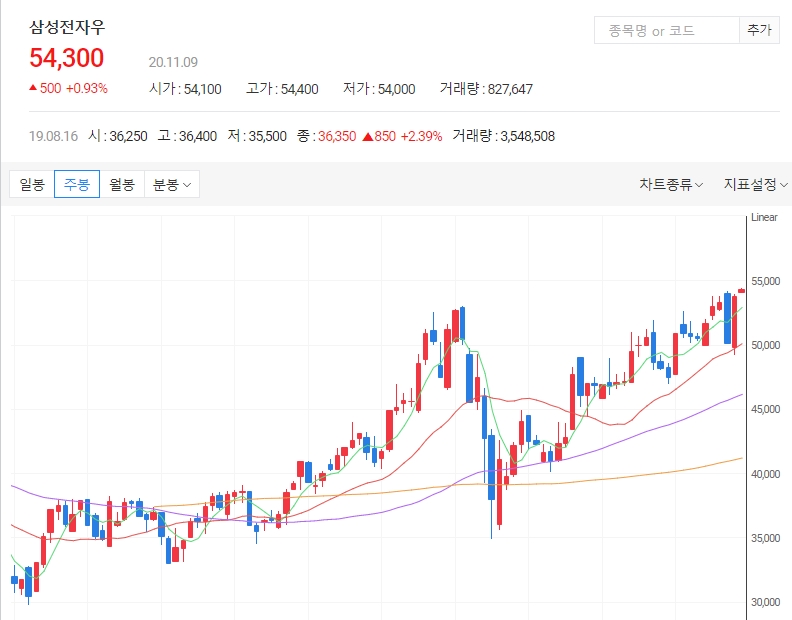This screenshot has width=792, height=620.
Task: Click the long blue crash candle below 35,000
Action: point(491,467)
